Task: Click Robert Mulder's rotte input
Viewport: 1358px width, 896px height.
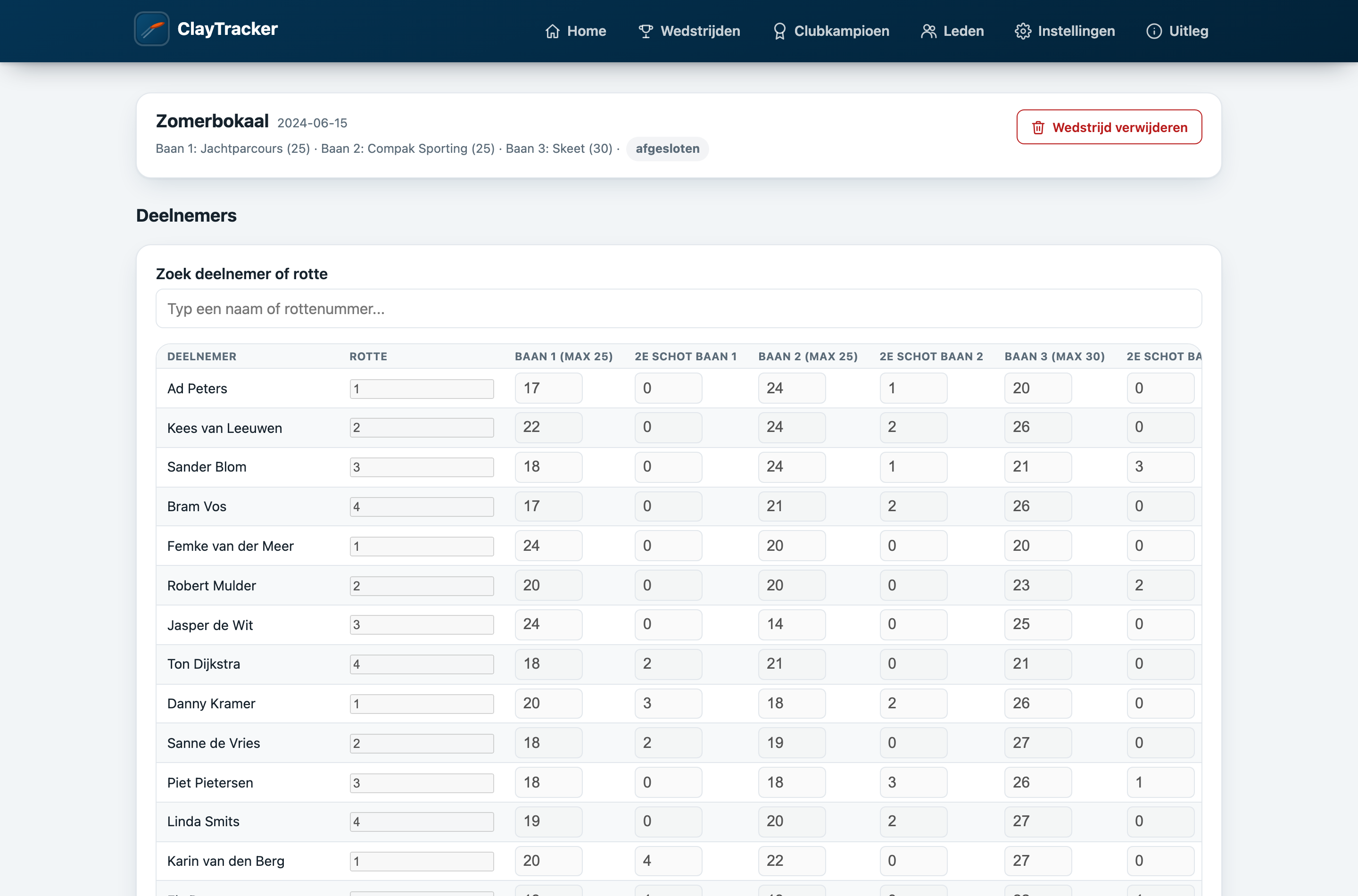Action: click(422, 586)
